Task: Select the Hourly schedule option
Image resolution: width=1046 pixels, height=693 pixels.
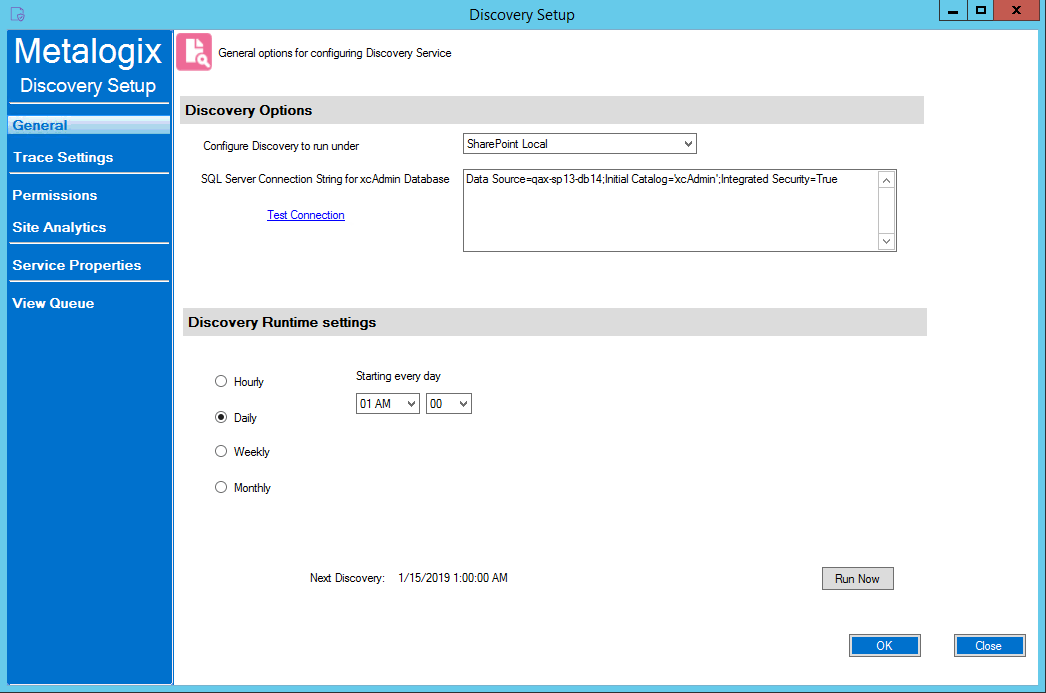Action: (220, 381)
